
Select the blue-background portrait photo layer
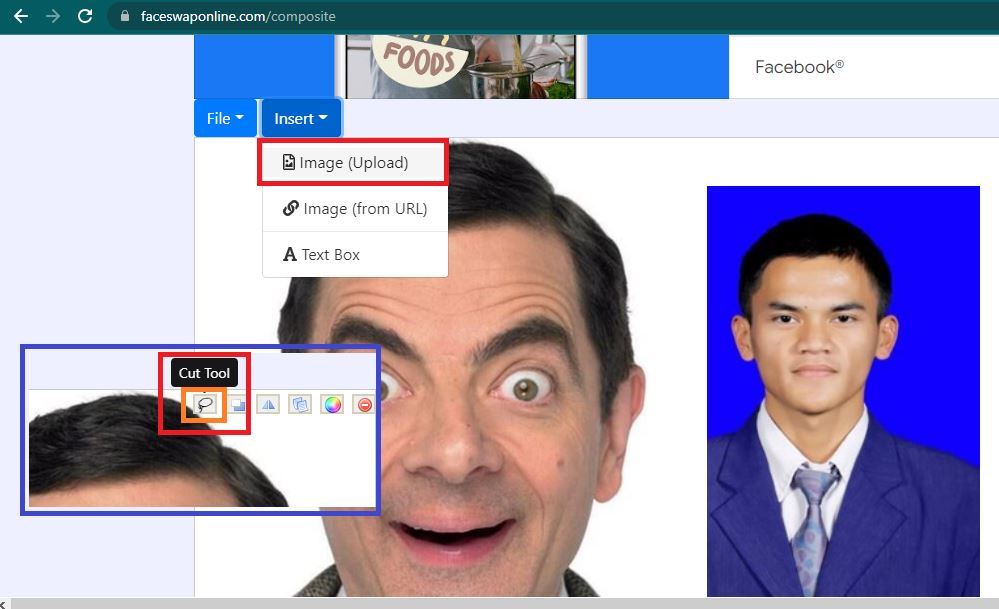click(843, 391)
